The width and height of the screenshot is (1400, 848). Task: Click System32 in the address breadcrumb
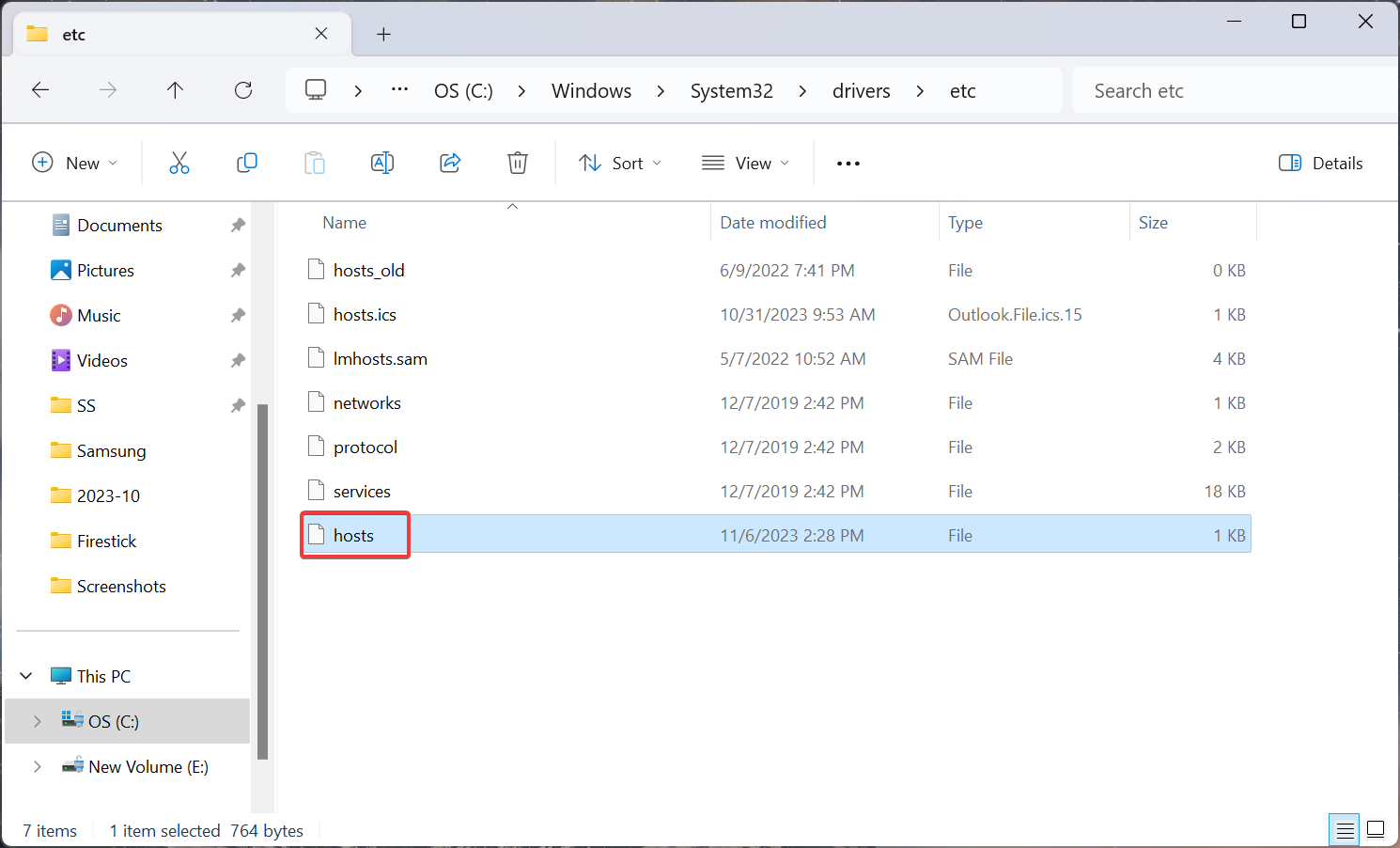point(731,91)
